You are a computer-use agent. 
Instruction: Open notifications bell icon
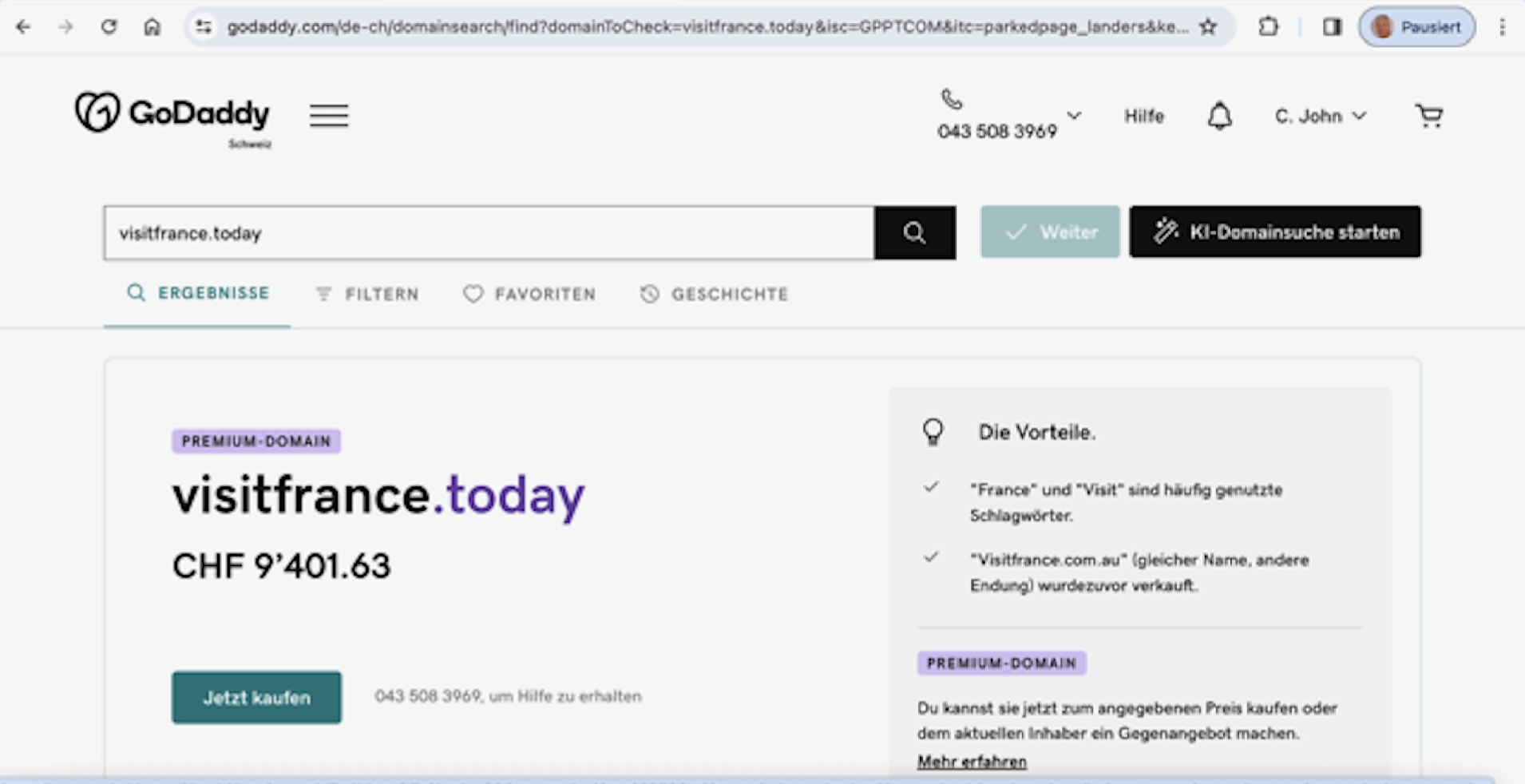pos(1219,117)
